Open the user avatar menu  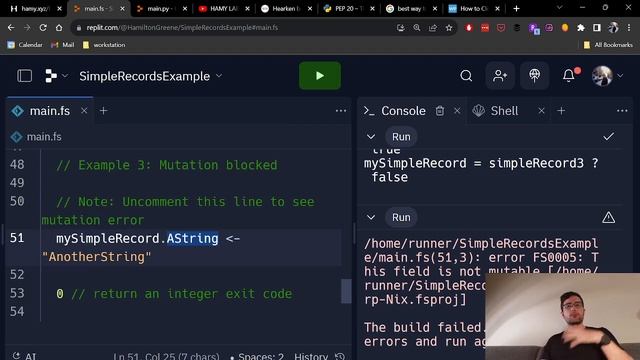[607, 76]
